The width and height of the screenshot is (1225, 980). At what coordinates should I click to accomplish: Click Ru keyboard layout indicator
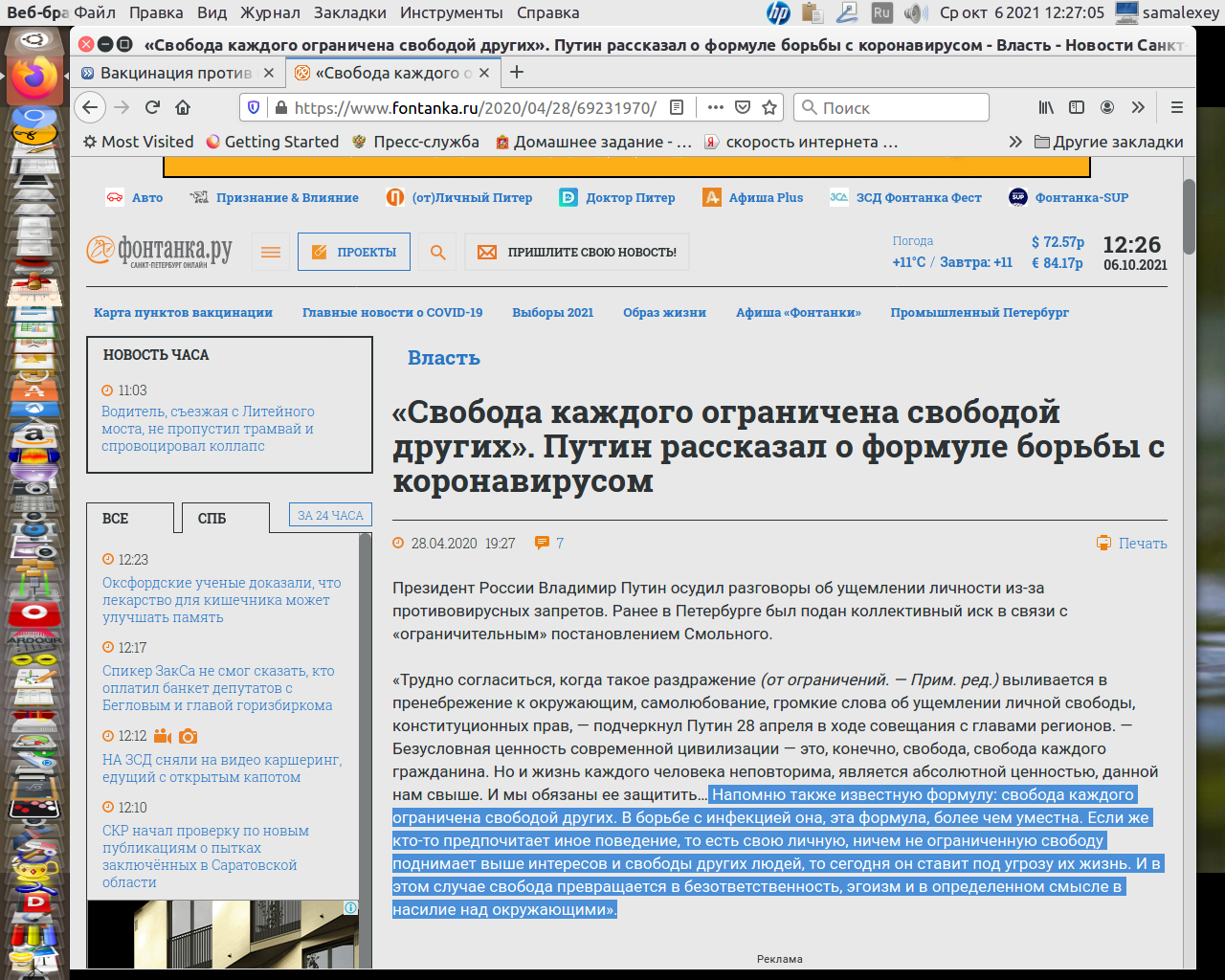click(x=881, y=12)
